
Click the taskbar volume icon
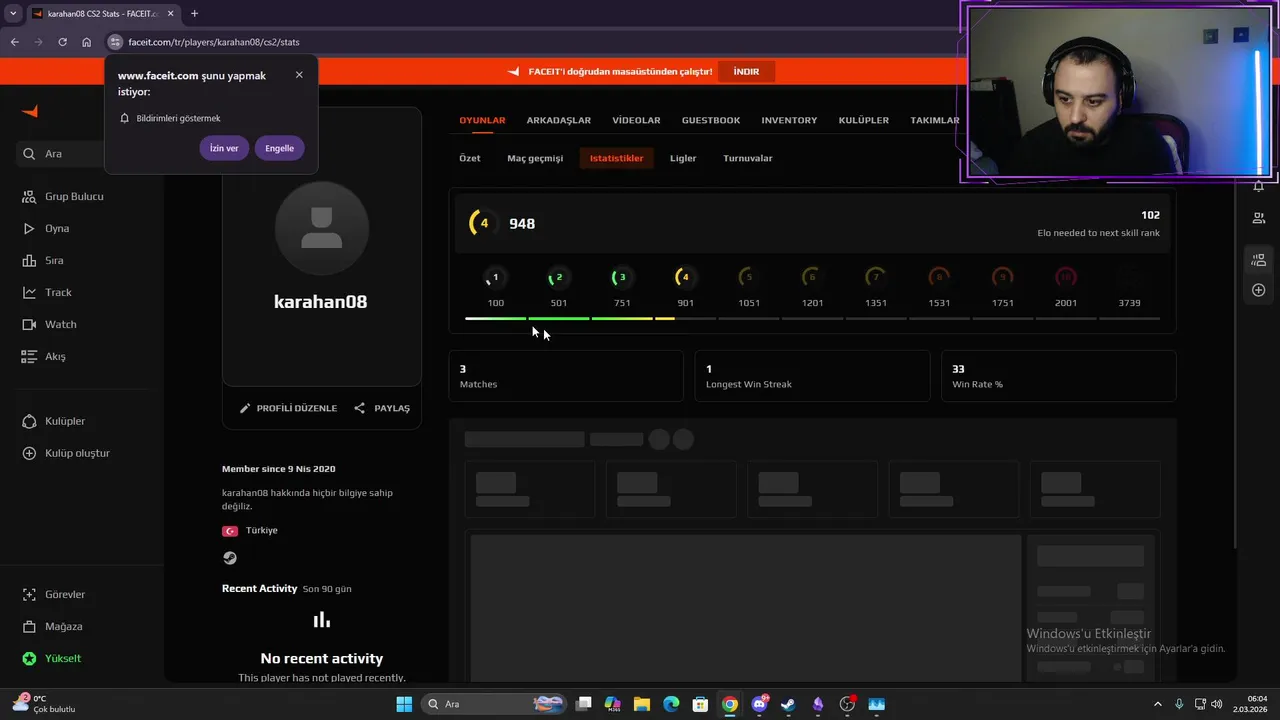(x=1217, y=704)
